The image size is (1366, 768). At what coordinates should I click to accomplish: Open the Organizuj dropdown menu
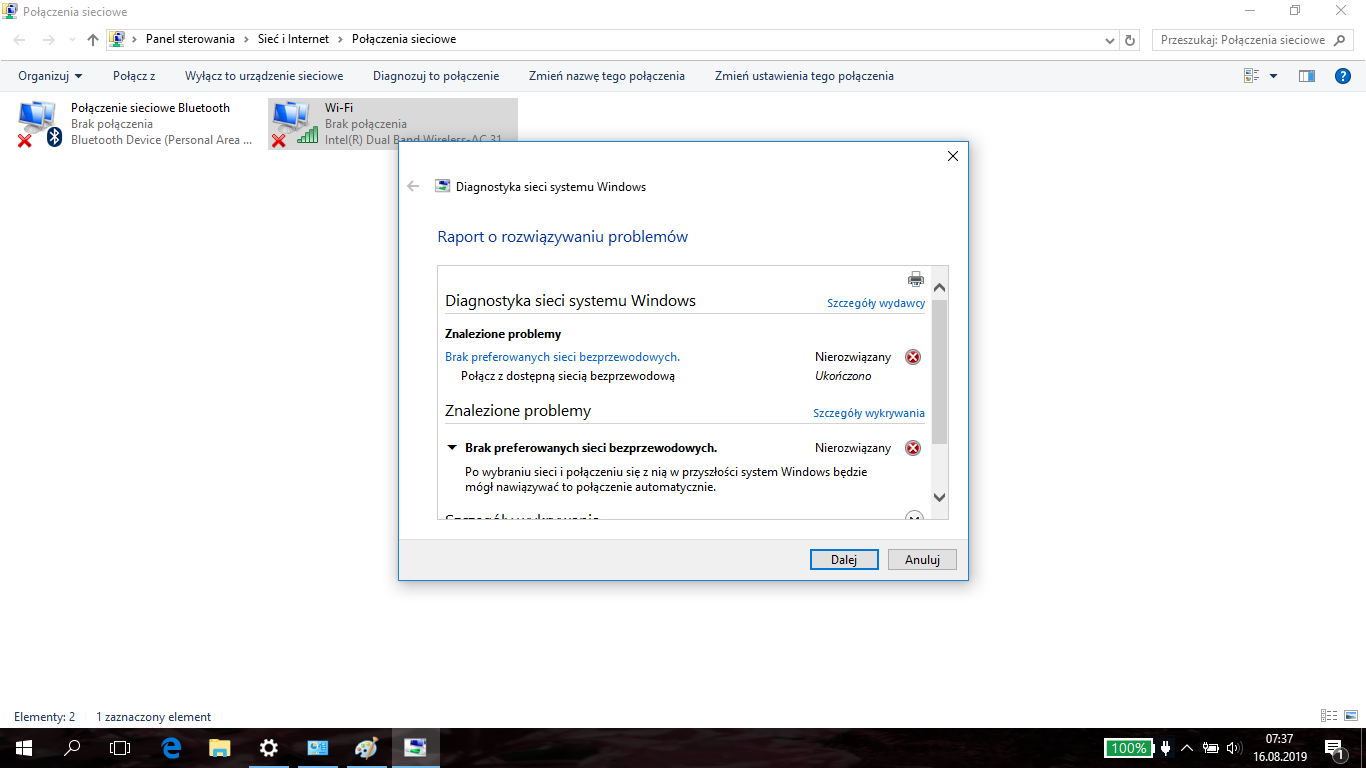coord(50,76)
